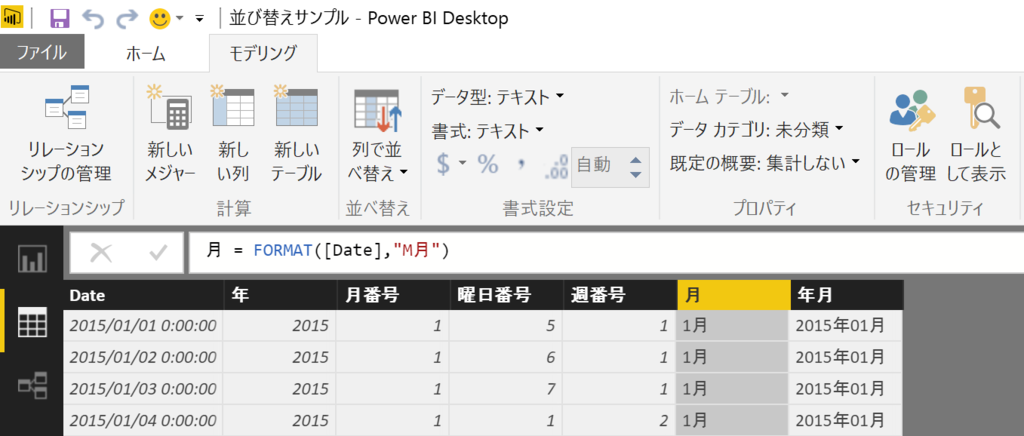Open the 列で並べ替え dropdown
Viewport: 1024px width, 436px height.
(378, 134)
